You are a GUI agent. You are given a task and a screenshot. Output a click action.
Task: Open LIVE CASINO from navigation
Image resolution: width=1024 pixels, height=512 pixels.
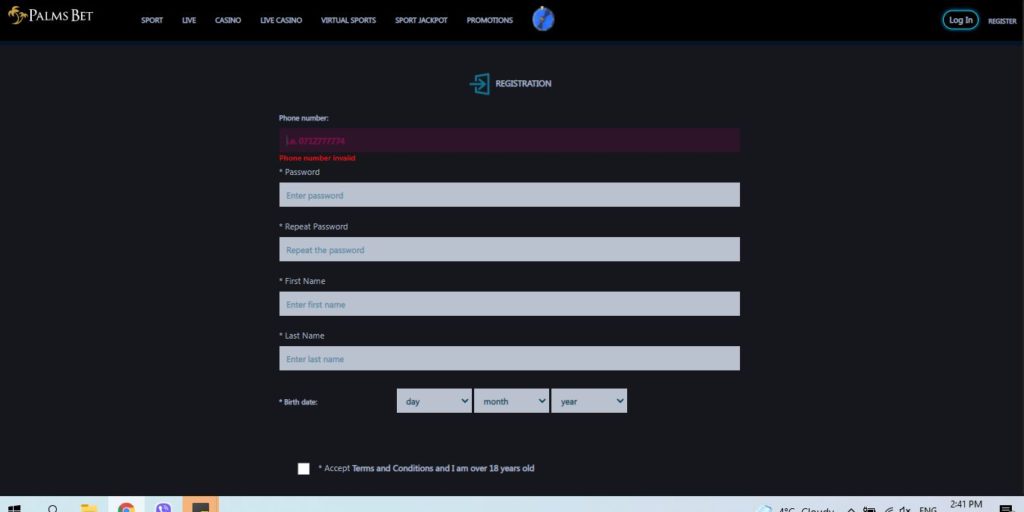pyautogui.click(x=281, y=20)
